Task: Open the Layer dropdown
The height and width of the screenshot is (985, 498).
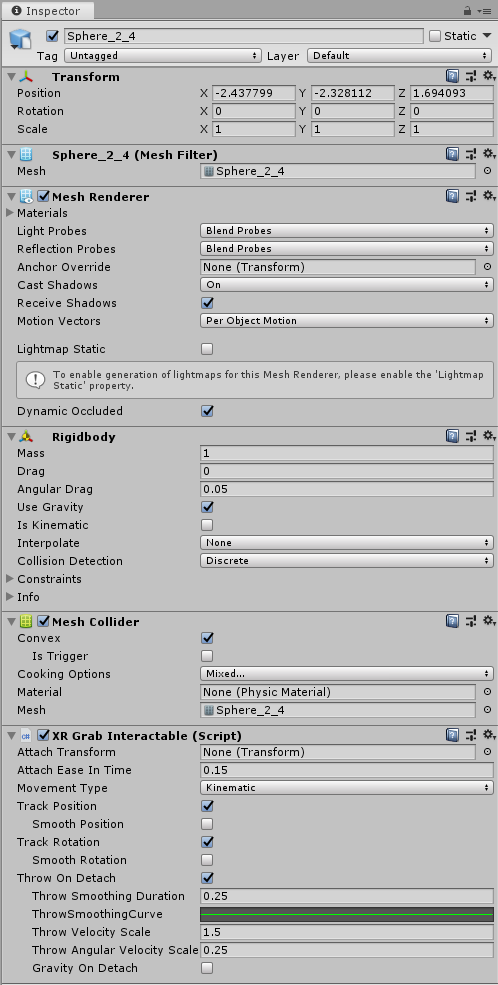Action: tap(400, 55)
